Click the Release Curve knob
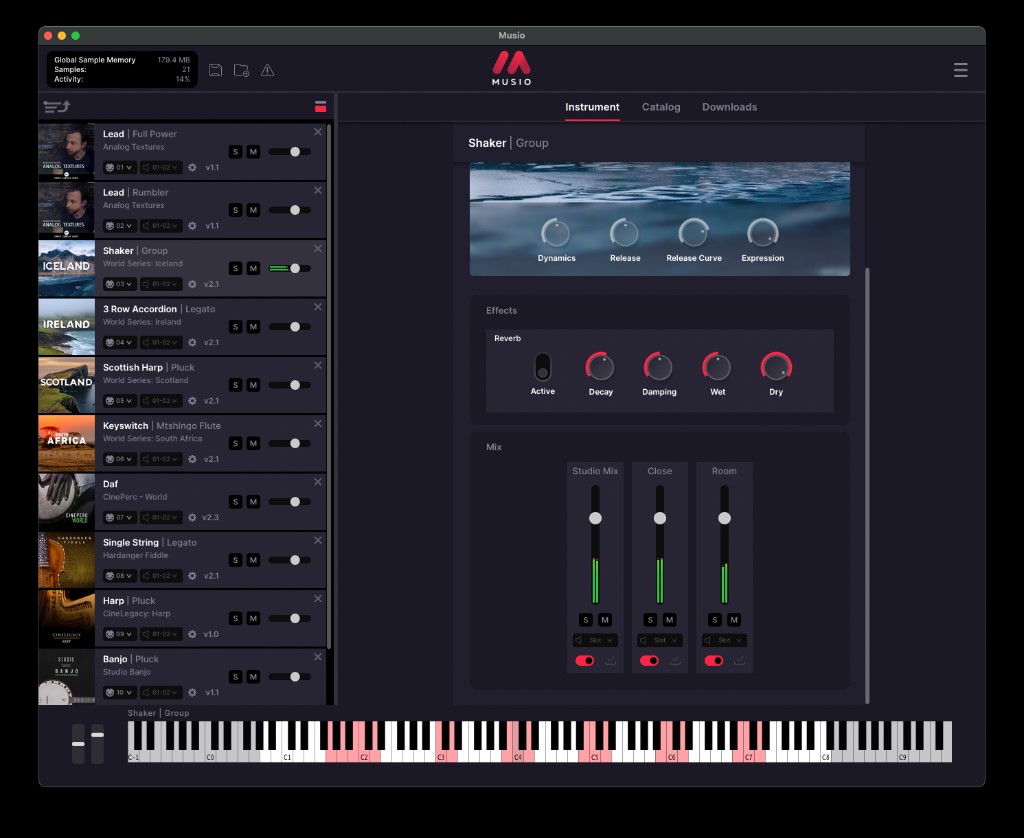 [694, 233]
